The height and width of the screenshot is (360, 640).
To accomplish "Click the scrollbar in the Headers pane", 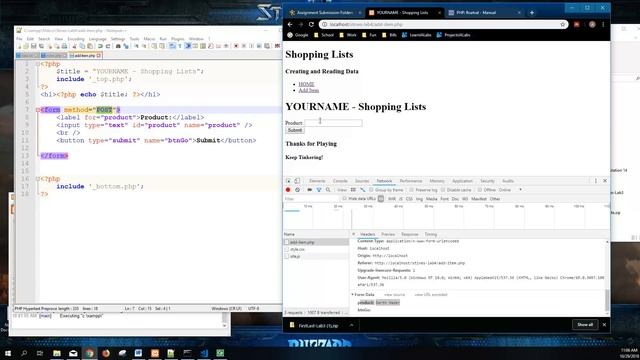I will pyautogui.click(x=607, y=299).
